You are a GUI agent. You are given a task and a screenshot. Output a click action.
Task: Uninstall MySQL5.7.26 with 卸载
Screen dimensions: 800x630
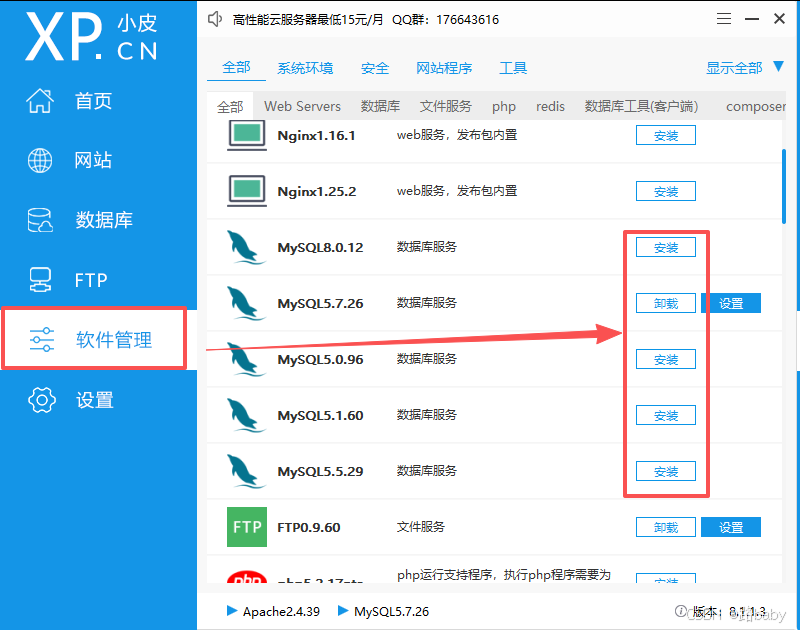(x=665, y=303)
